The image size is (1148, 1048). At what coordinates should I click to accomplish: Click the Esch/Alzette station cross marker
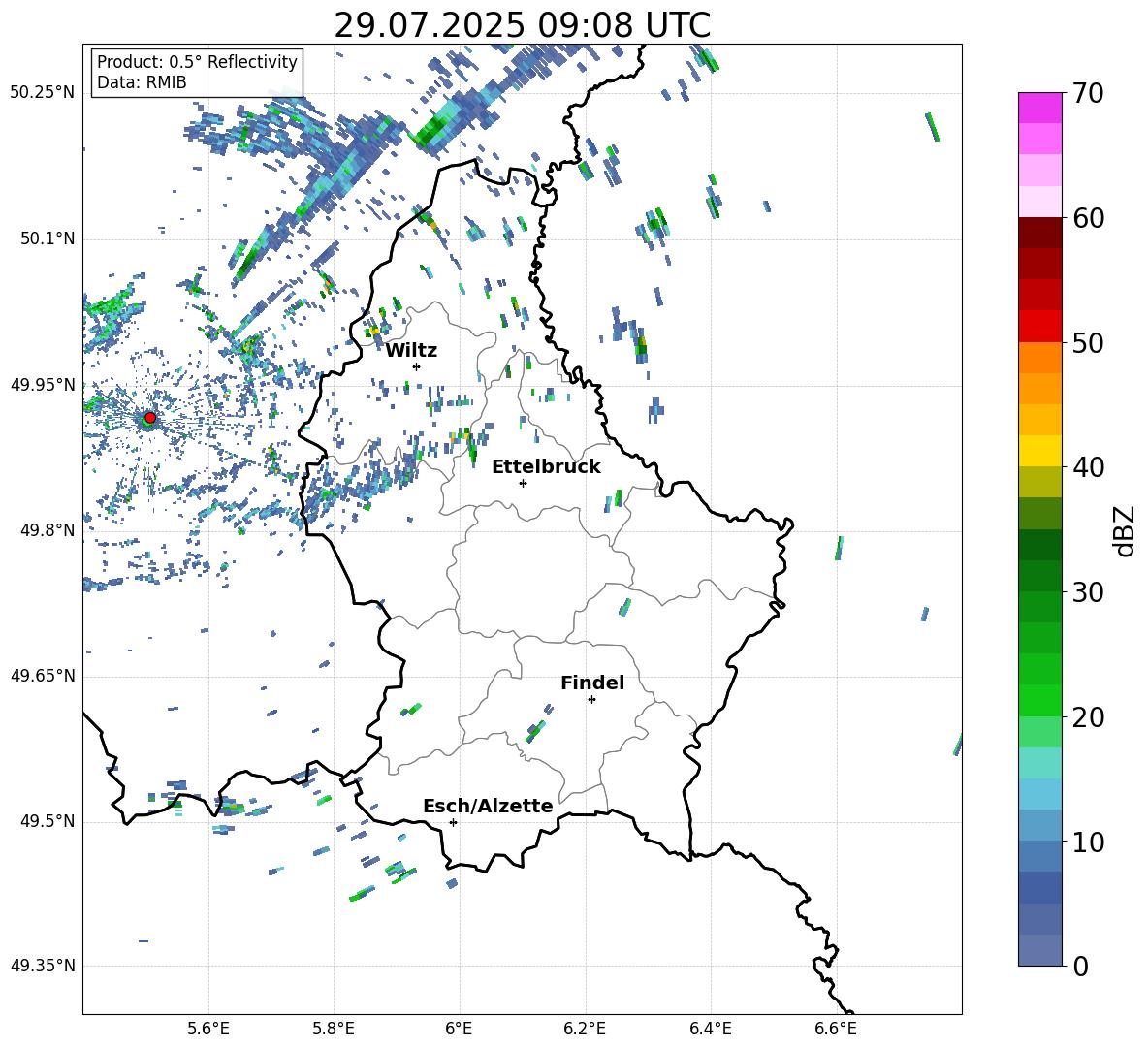pos(453,822)
